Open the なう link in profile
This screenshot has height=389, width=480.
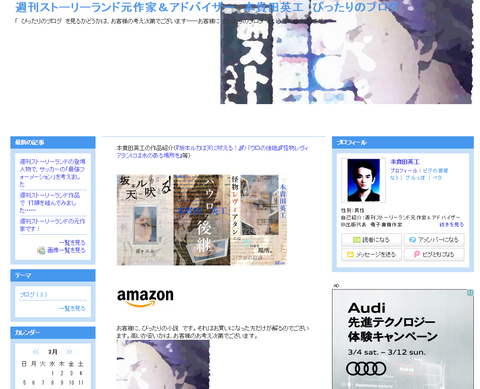click(x=395, y=178)
